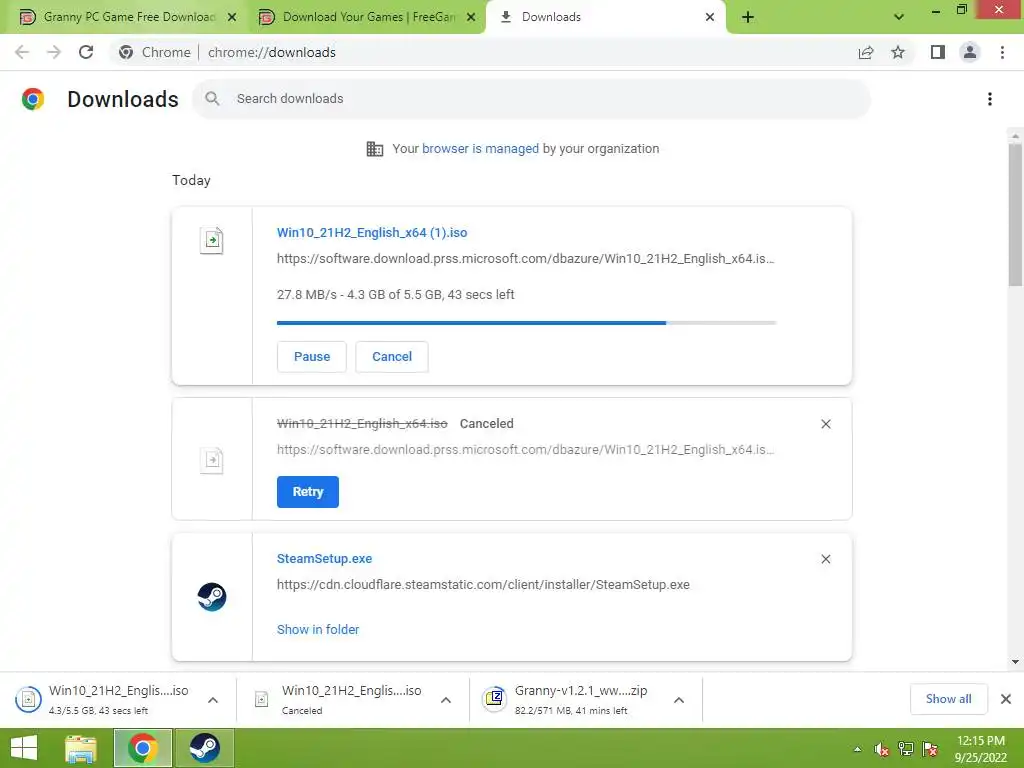Click the SteamSetup.exe source URL text
Viewport: 1024px width, 768px height.
click(x=483, y=584)
